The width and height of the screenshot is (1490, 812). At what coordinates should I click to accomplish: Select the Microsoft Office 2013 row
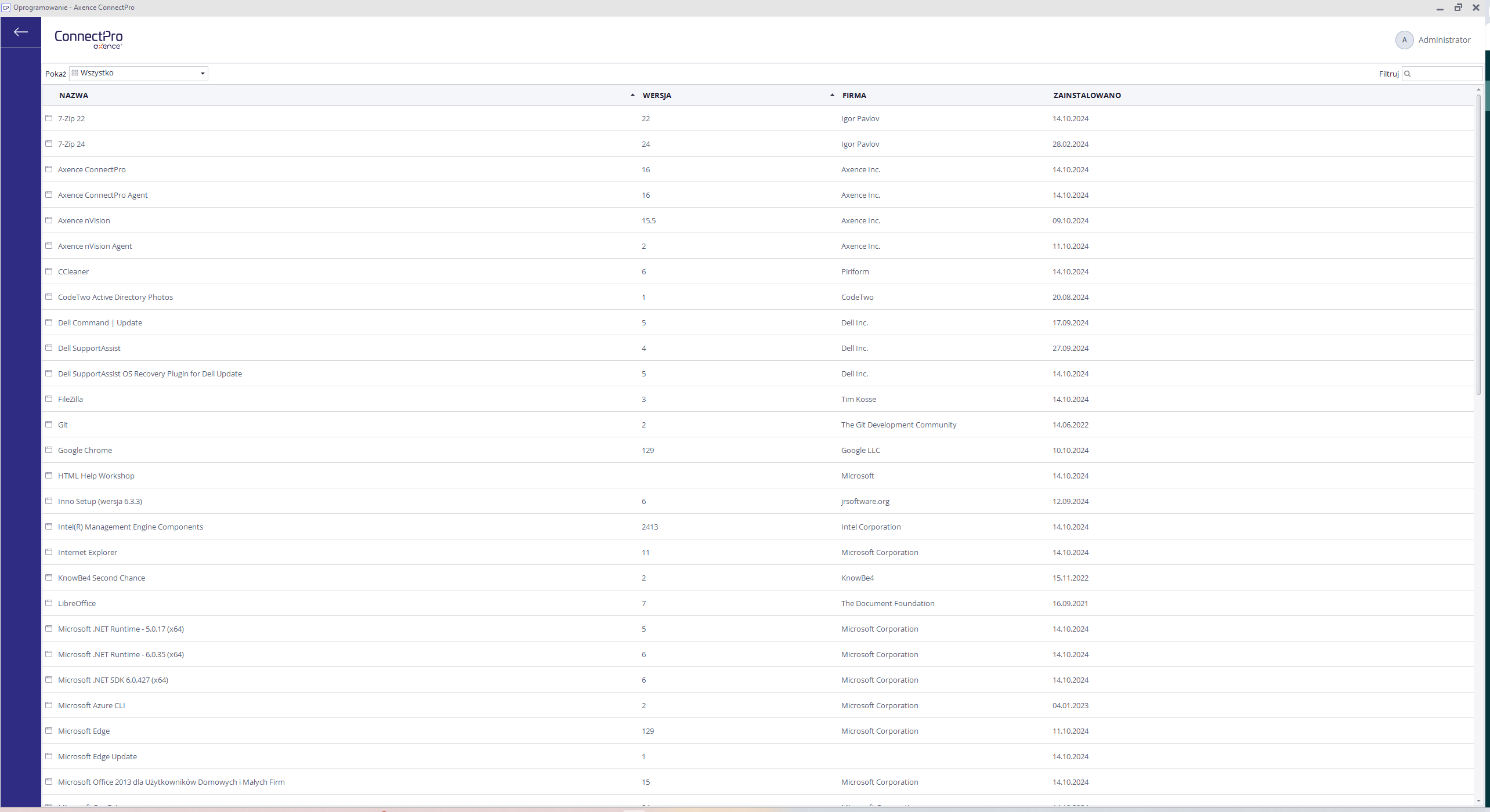758,782
